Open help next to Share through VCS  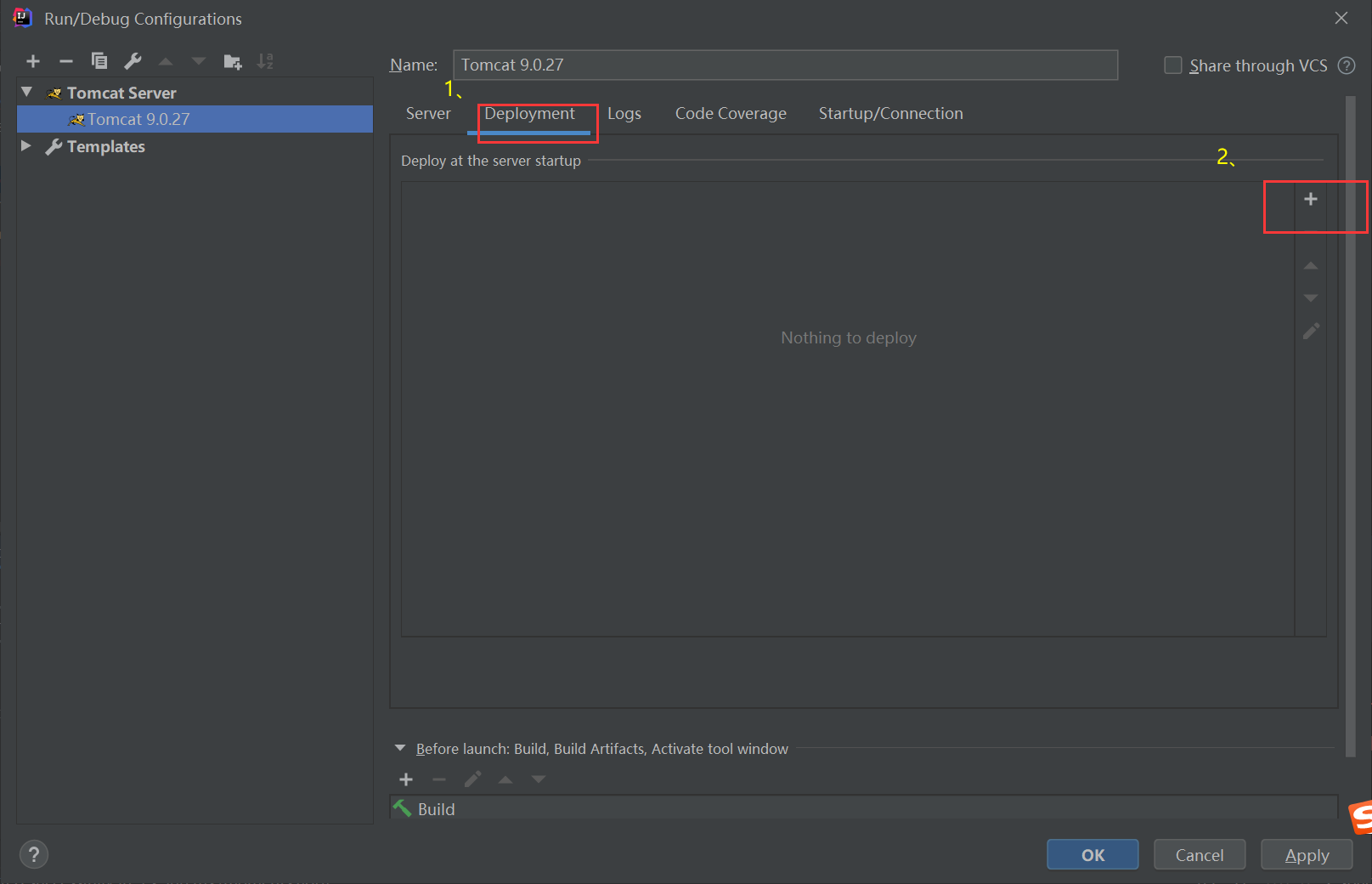coord(1347,65)
